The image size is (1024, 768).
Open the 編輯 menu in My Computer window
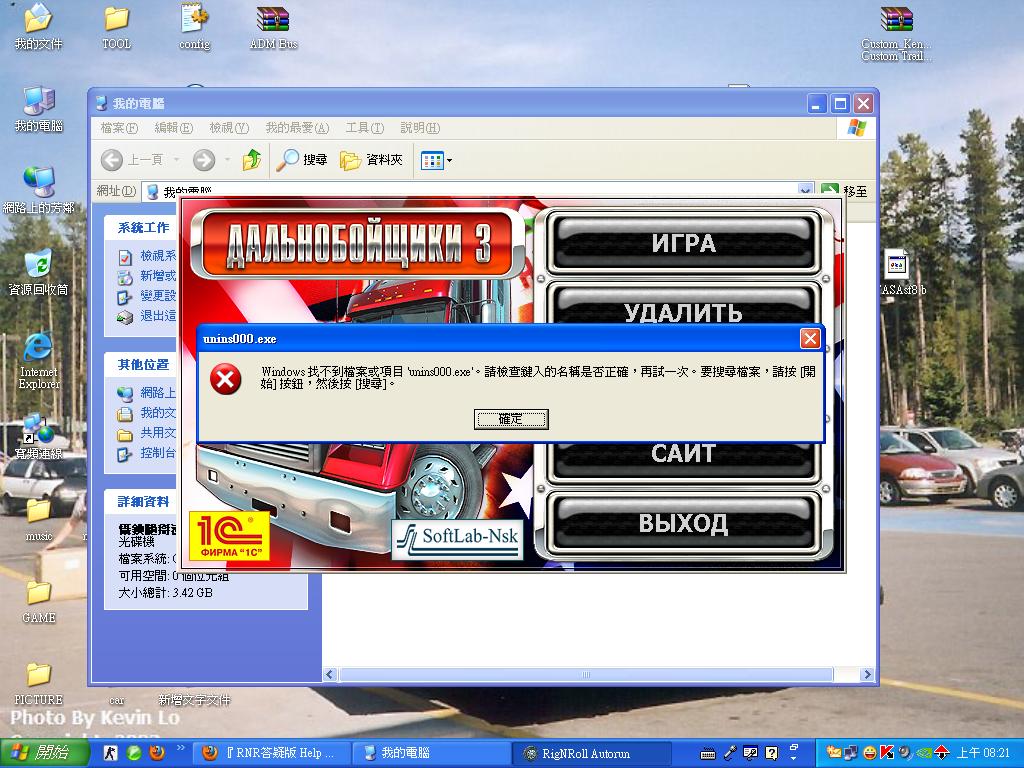coord(173,128)
